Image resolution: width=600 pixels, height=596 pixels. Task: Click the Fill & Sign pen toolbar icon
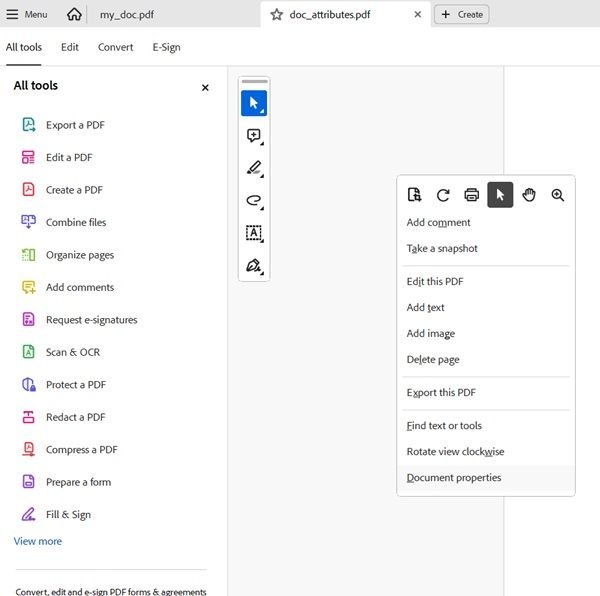click(x=254, y=266)
